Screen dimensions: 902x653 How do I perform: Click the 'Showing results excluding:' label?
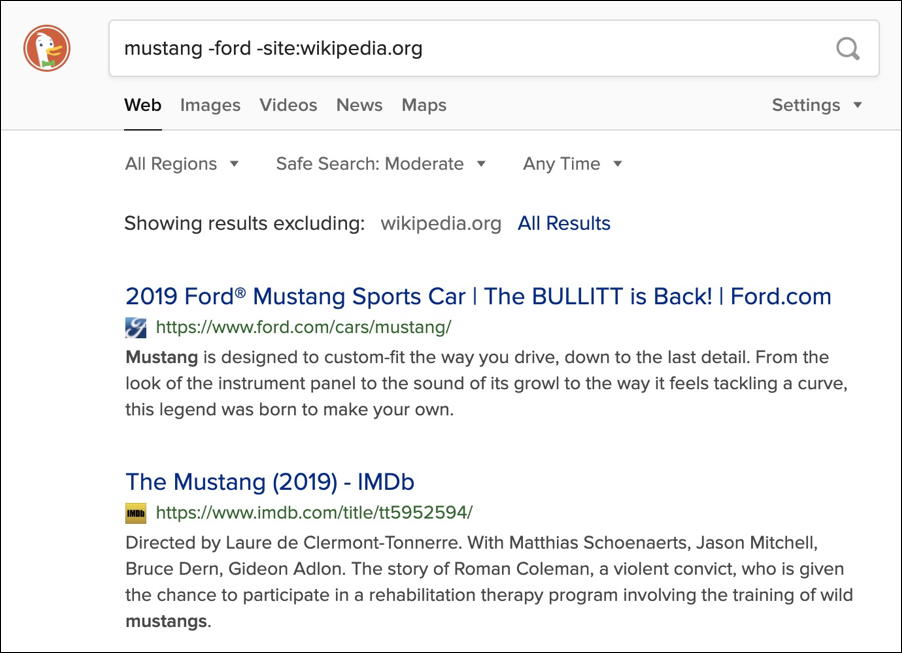(244, 223)
